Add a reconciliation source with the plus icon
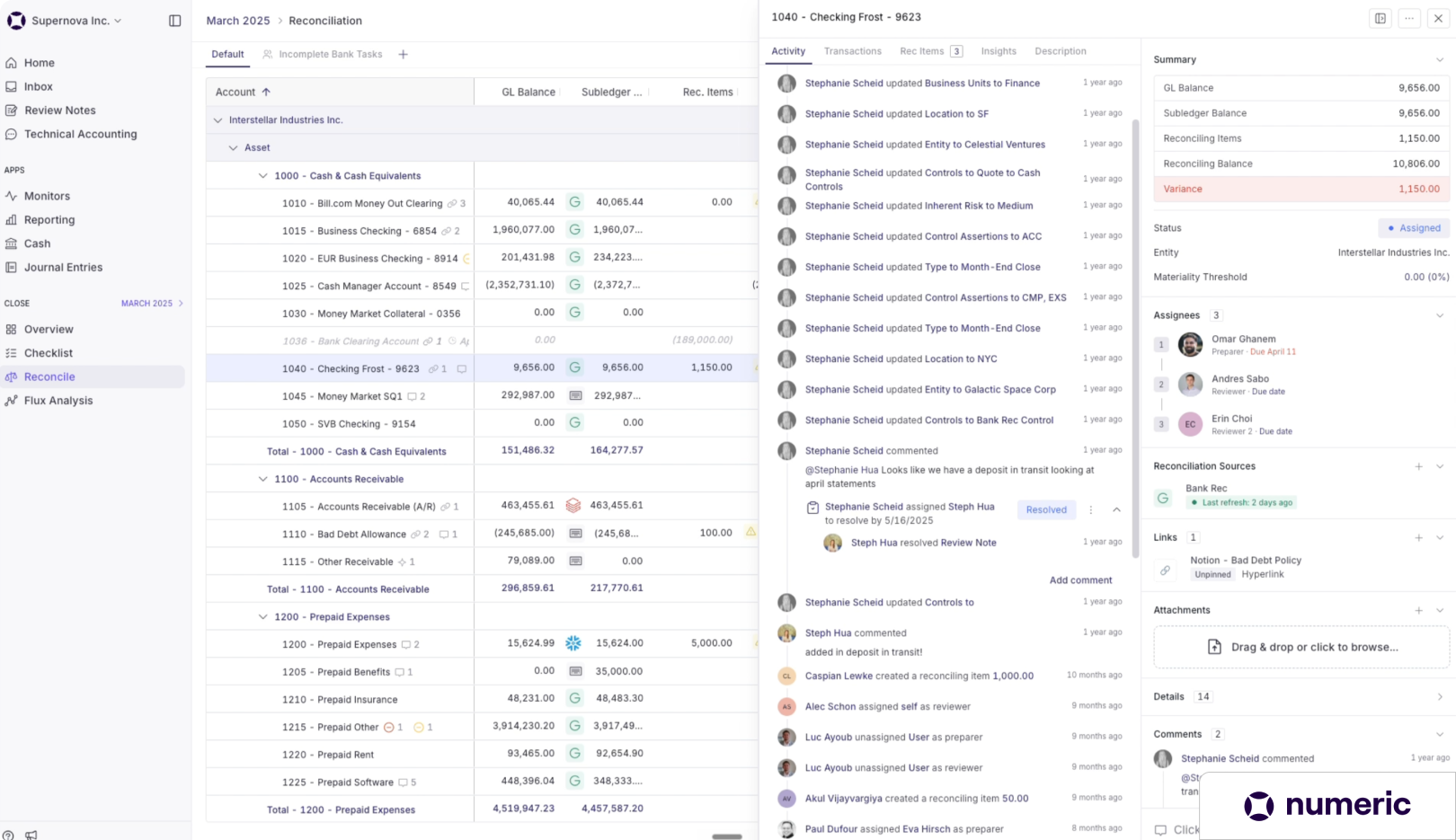 1419,466
